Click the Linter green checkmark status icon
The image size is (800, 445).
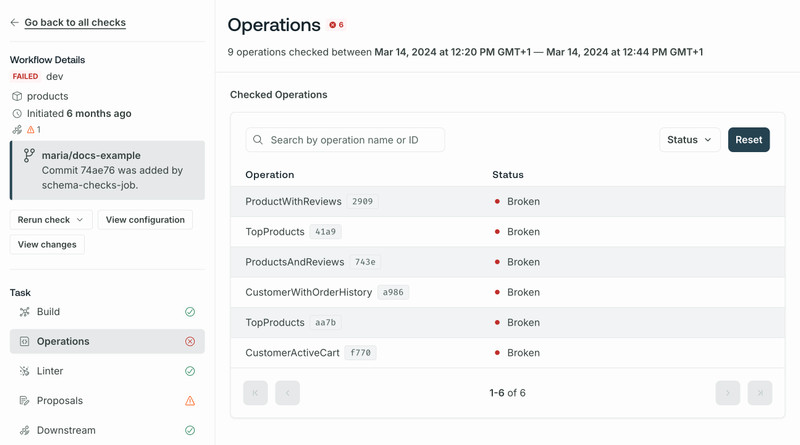pyautogui.click(x=190, y=371)
